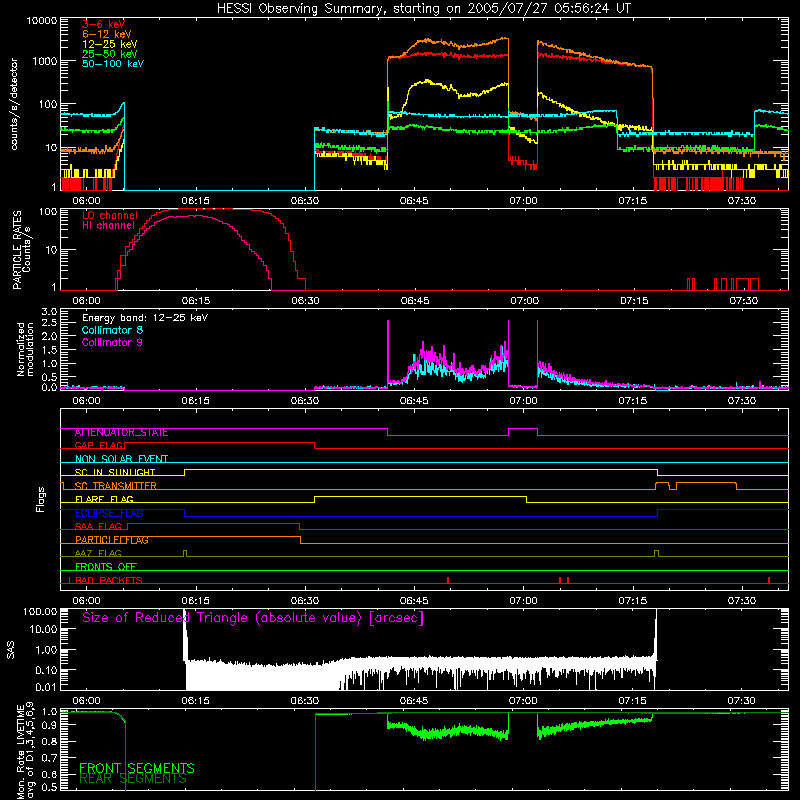Click the 100.00 tick on the SAS axis
This screenshot has width=800, height=800.
click(40, 611)
